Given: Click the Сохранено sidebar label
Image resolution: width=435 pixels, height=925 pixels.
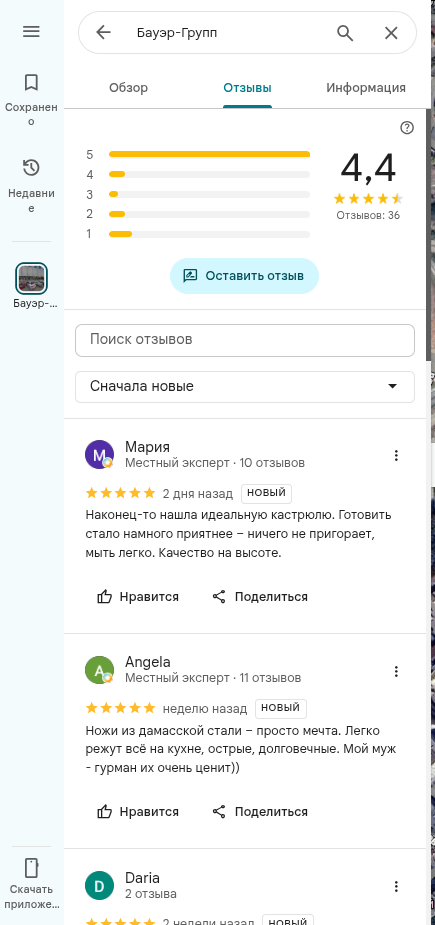Looking at the screenshot, I should pos(31,114).
